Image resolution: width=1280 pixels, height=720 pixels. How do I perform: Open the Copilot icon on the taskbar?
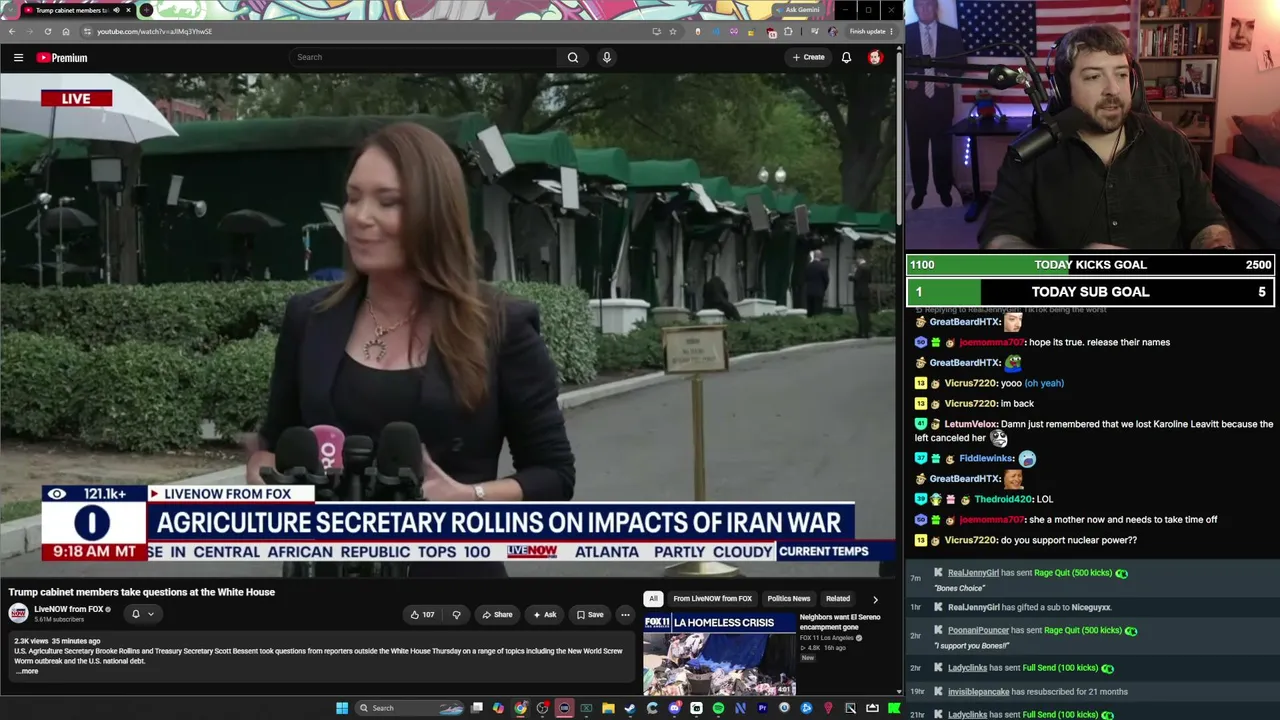pos(498,708)
